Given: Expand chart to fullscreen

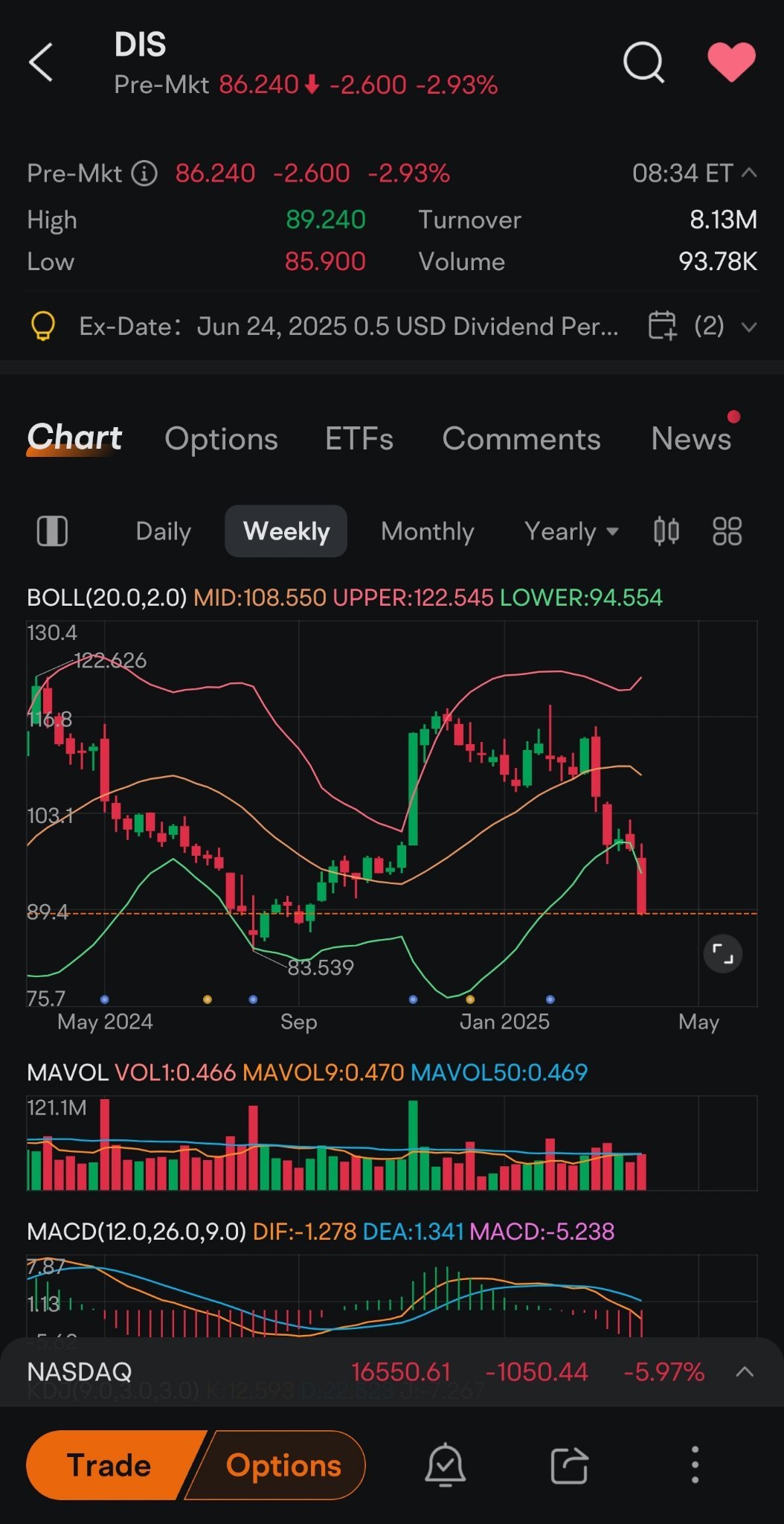Looking at the screenshot, I should click(723, 954).
